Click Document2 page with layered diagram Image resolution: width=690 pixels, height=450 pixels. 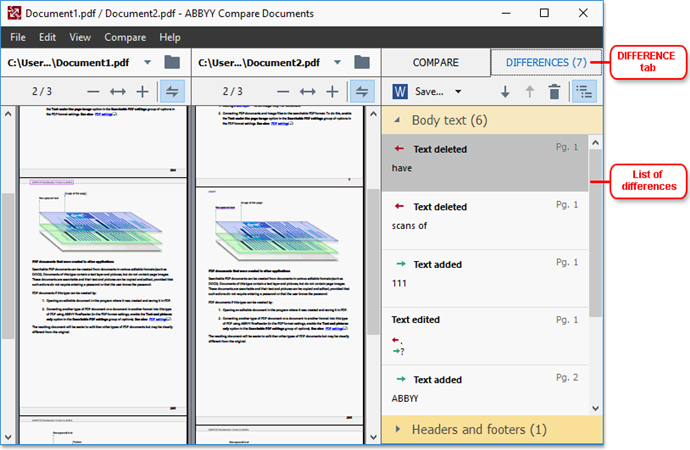279,305
